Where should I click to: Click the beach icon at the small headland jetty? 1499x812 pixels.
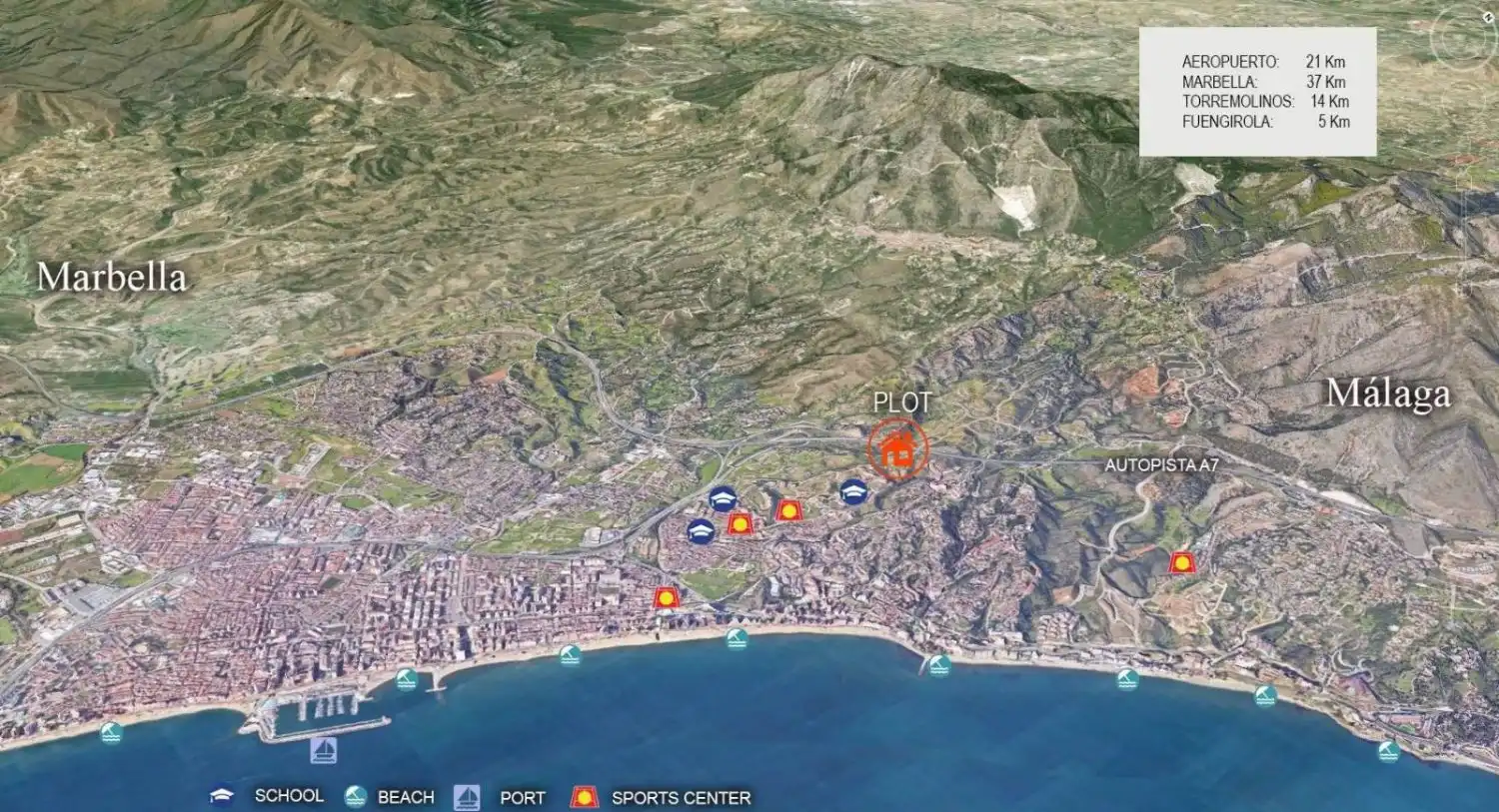[x=939, y=664]
